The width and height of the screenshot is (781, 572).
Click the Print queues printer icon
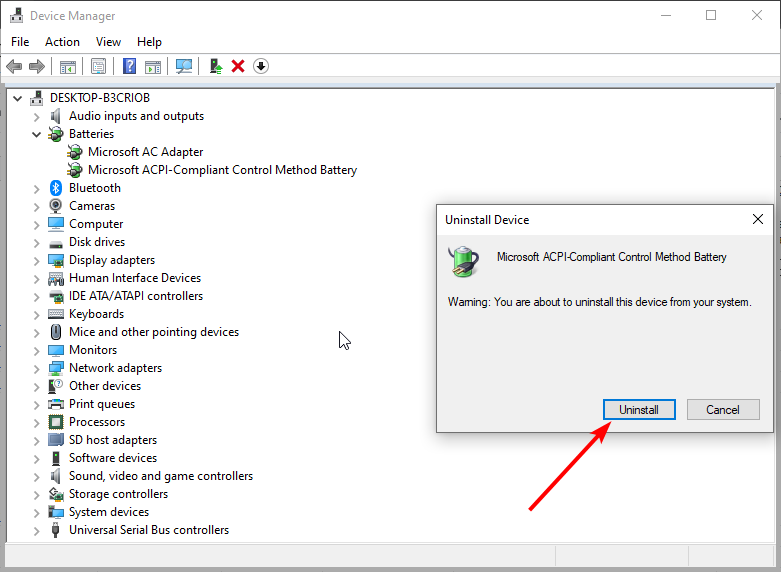pyautogui.click(x=56, y=404)
